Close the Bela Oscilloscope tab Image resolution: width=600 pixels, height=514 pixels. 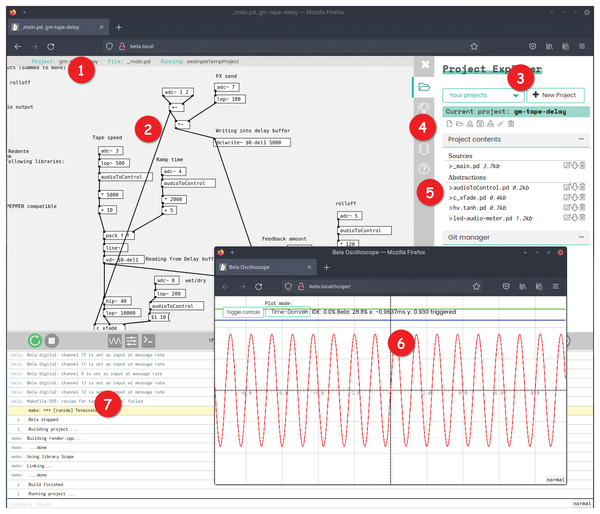pyautogui.click(x=309, y=267)
